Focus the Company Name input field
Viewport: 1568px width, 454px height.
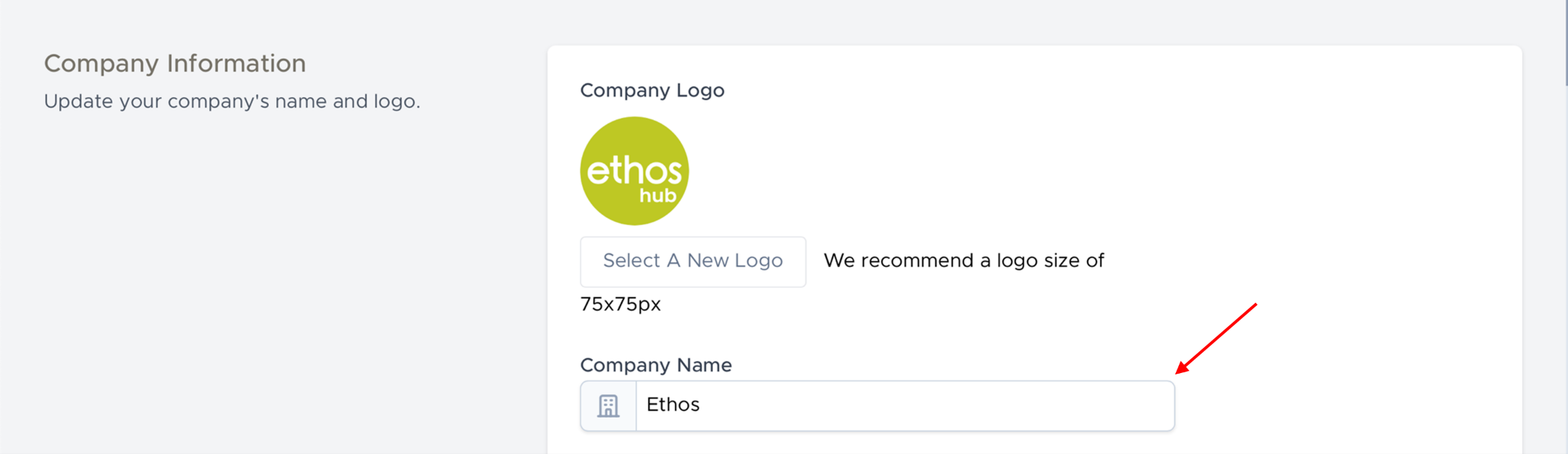(x=904, y=406)
